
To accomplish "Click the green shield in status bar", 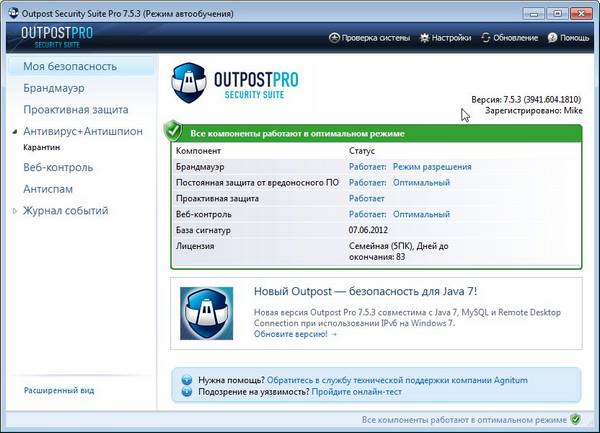I will [575, 419].
